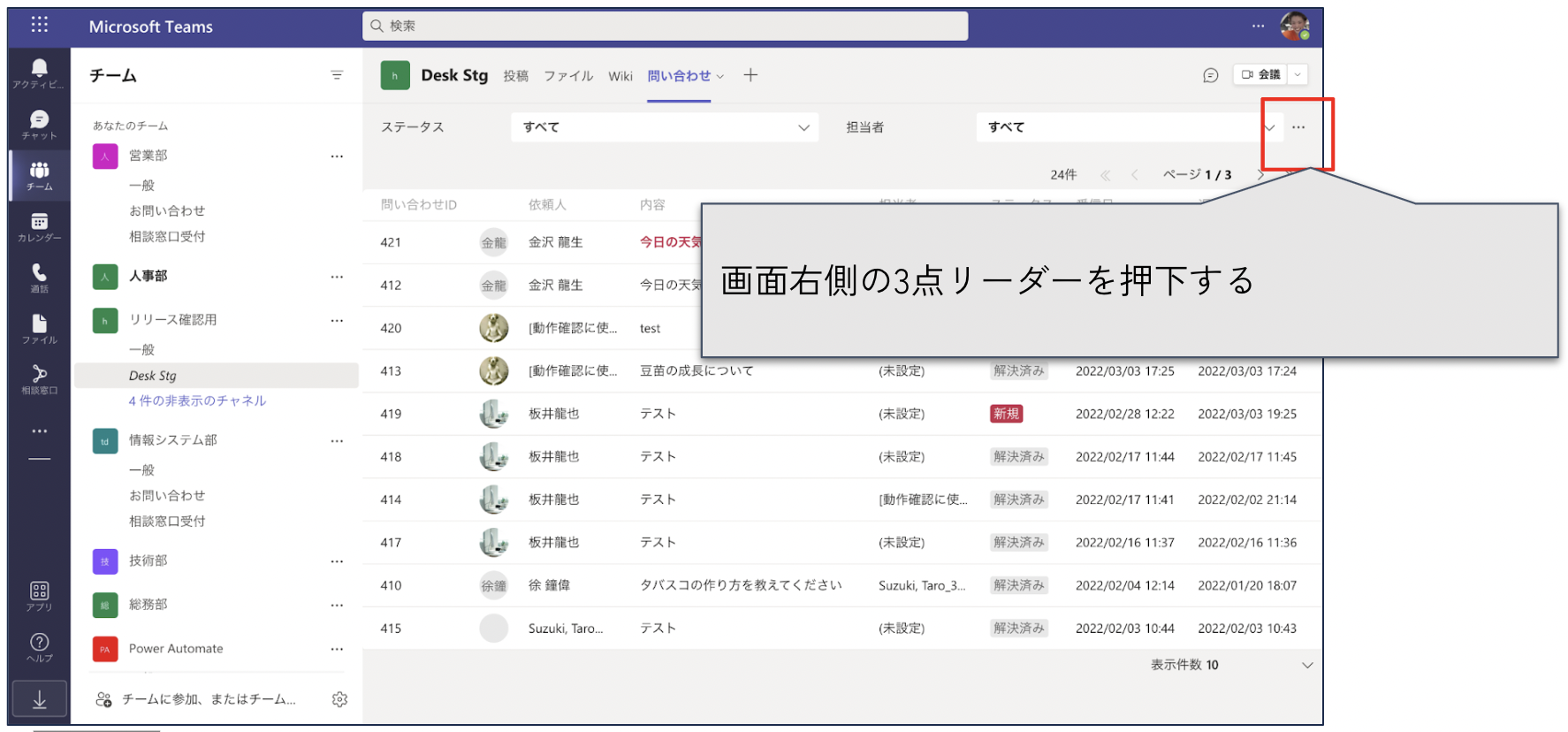Open more options for 情報システム部 team
The image size is (1568, 732).
(337, 440)
